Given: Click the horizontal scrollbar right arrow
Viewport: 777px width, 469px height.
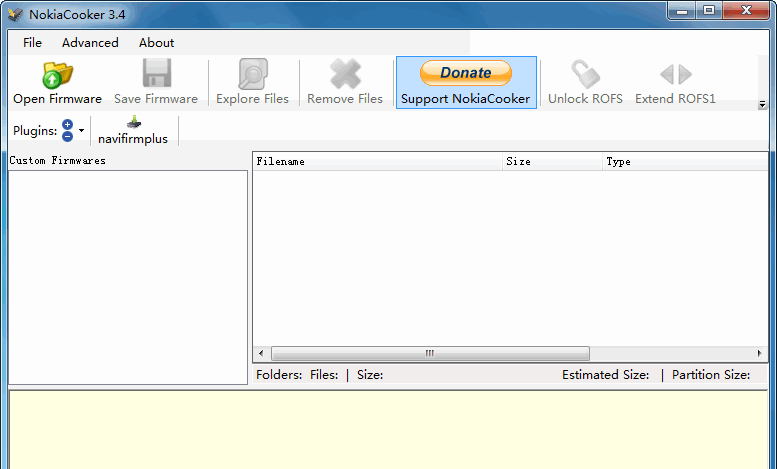Looking at the screenshot, I should (x=759, y=353).
